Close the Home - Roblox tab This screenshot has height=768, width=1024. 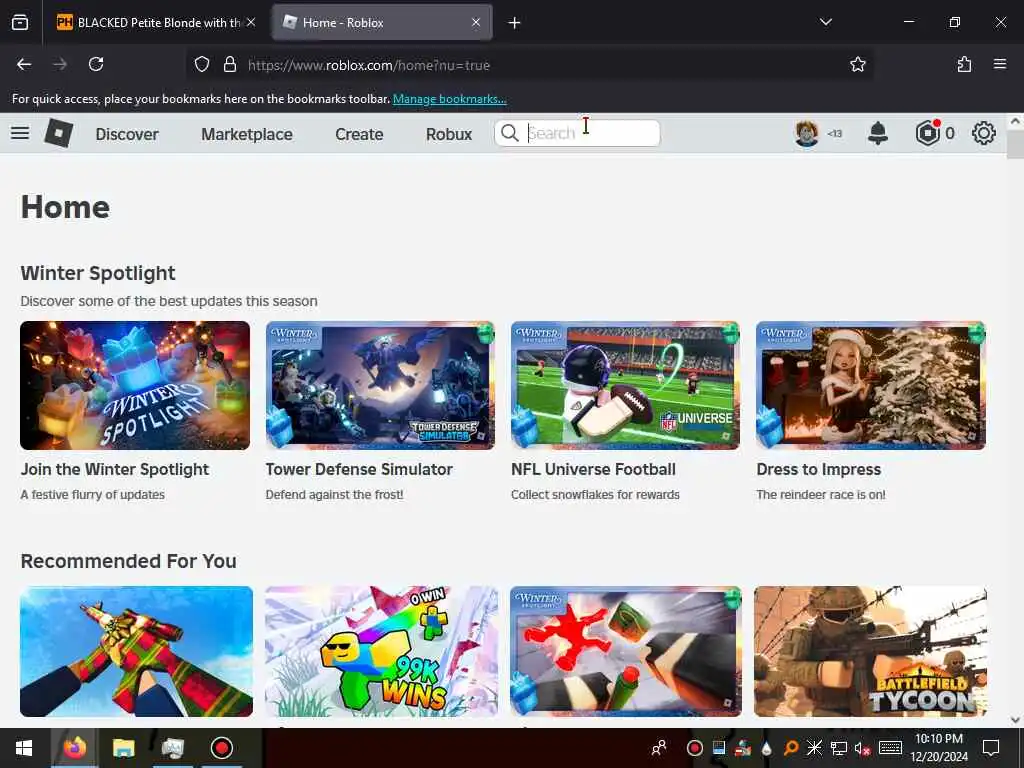[476, 22]
